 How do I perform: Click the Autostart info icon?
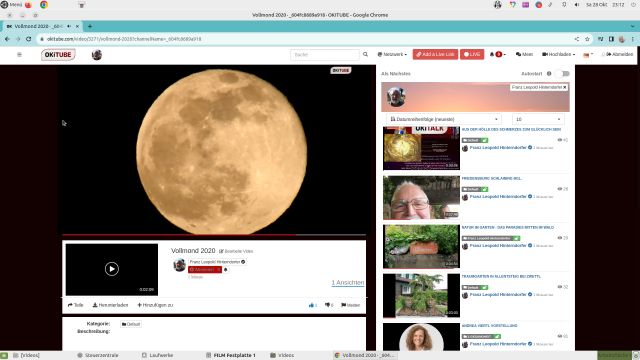pos(549,74)
